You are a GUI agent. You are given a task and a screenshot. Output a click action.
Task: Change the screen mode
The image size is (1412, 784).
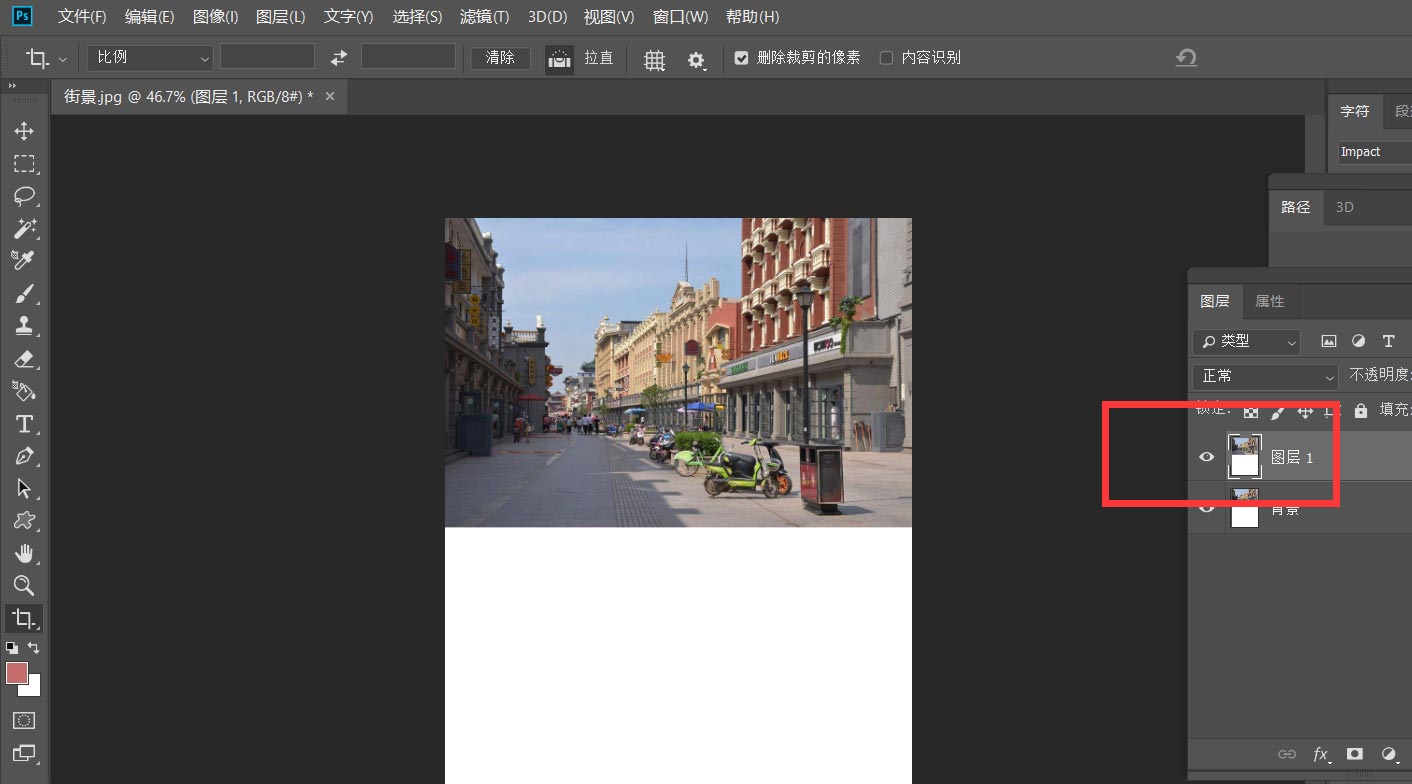24,753
